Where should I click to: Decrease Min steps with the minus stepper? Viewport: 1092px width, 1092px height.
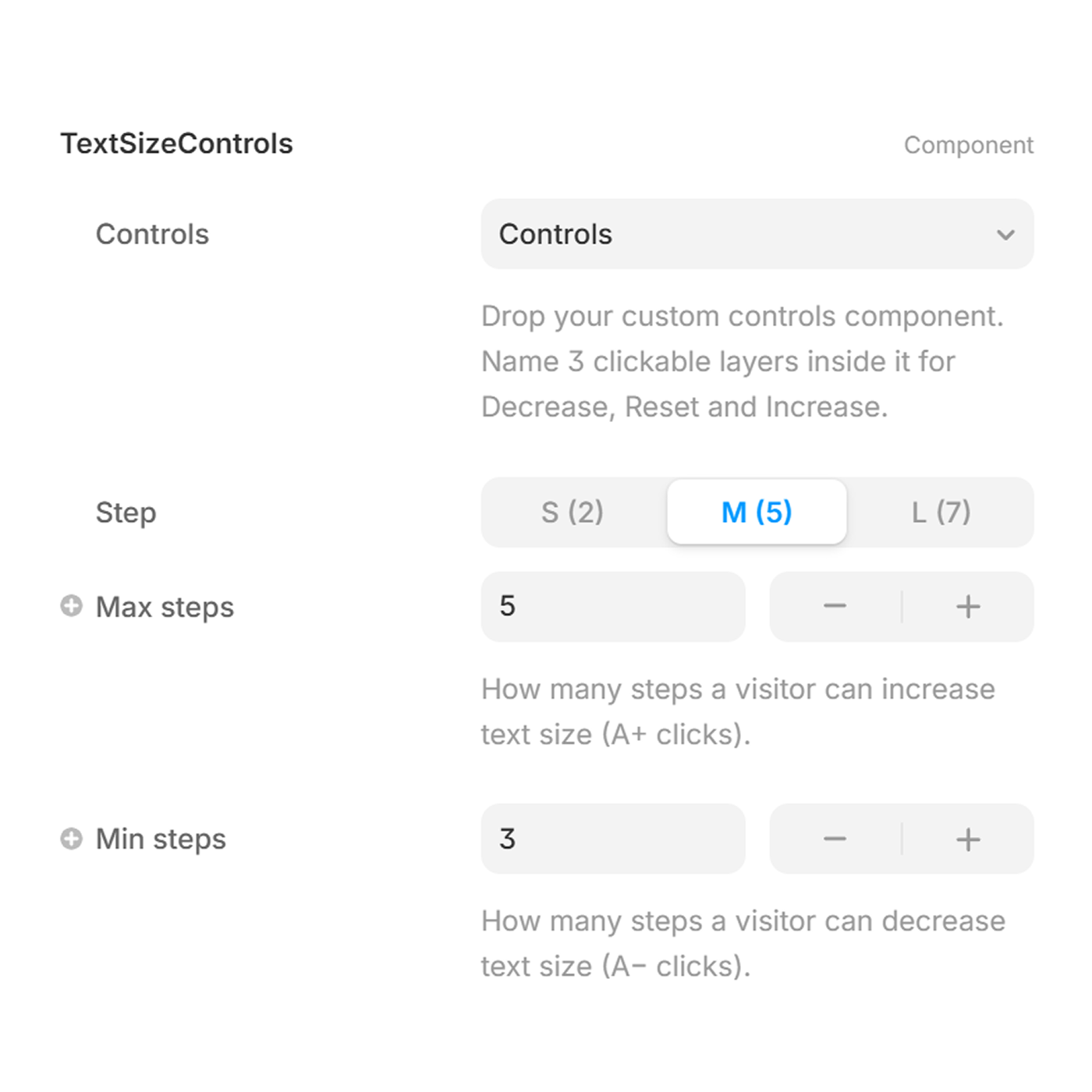[x=835, y=838]
